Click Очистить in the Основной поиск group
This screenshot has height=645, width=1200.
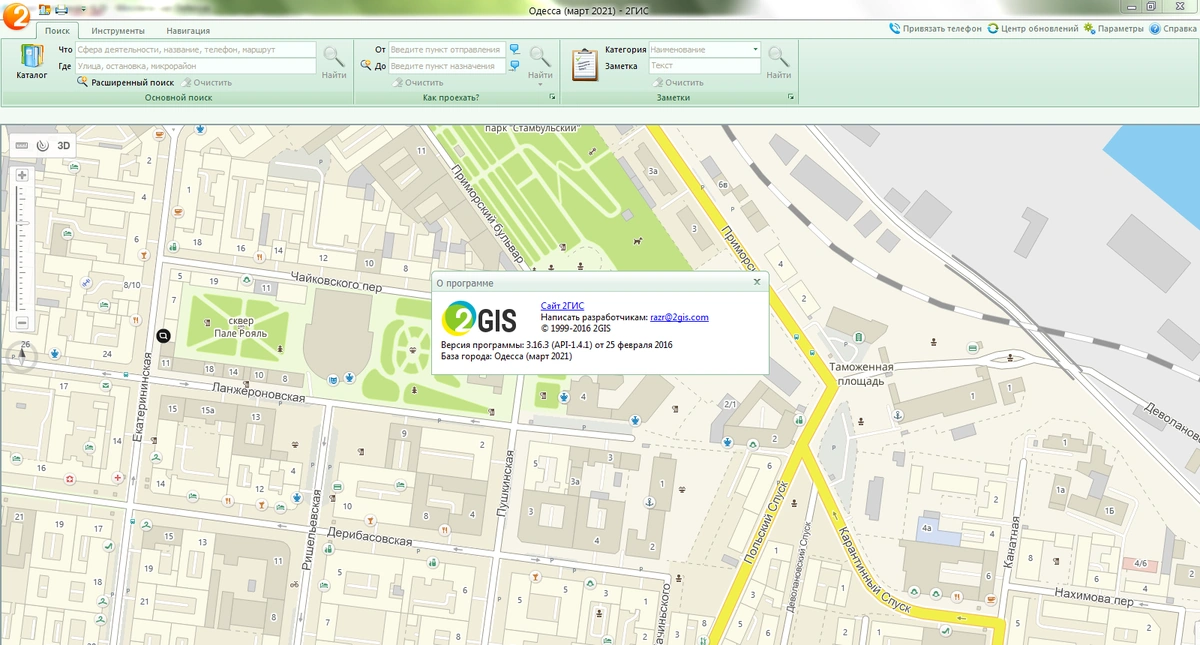(x=206, y=82)
